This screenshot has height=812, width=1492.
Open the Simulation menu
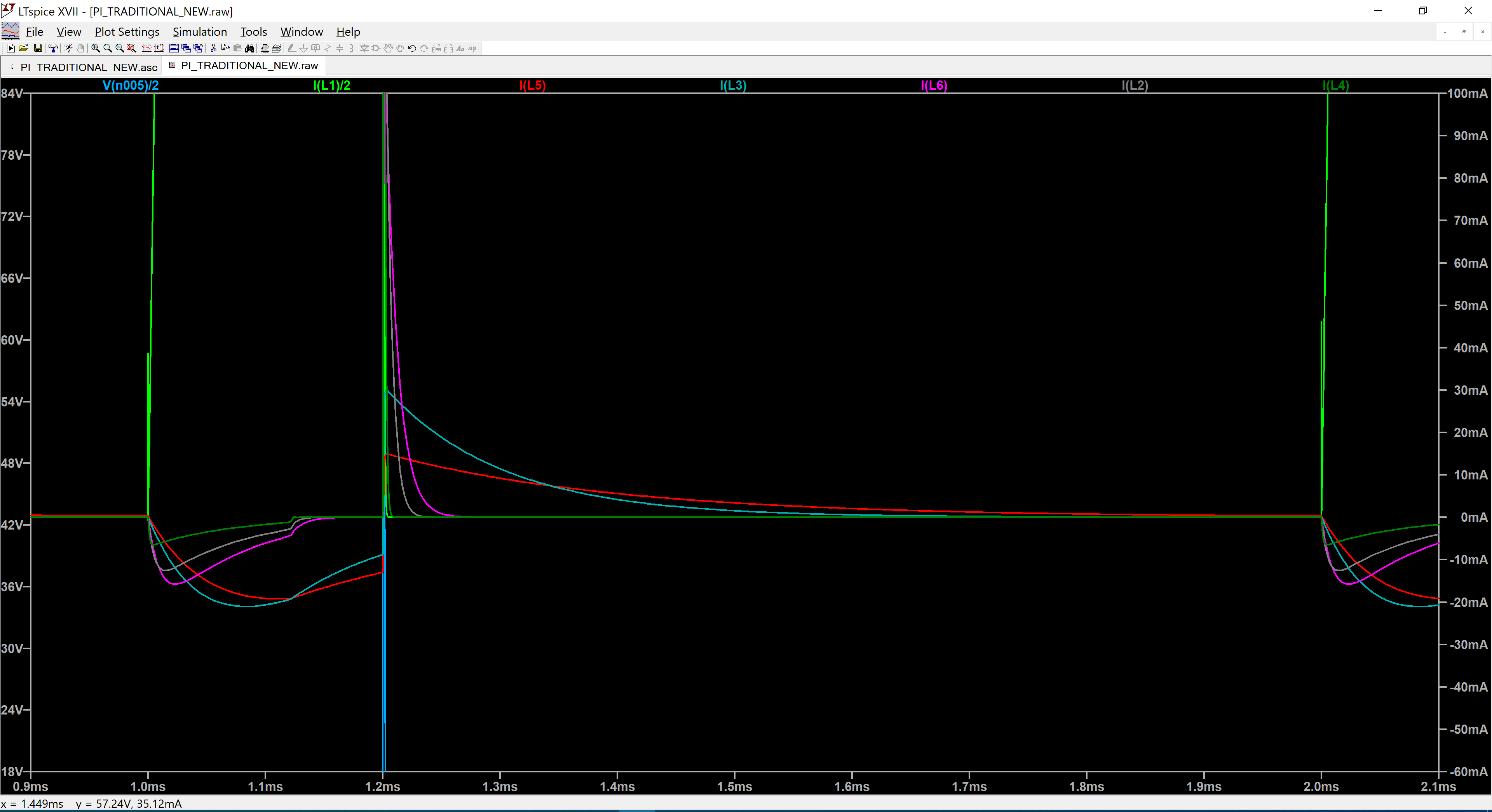tap(199, 32)
